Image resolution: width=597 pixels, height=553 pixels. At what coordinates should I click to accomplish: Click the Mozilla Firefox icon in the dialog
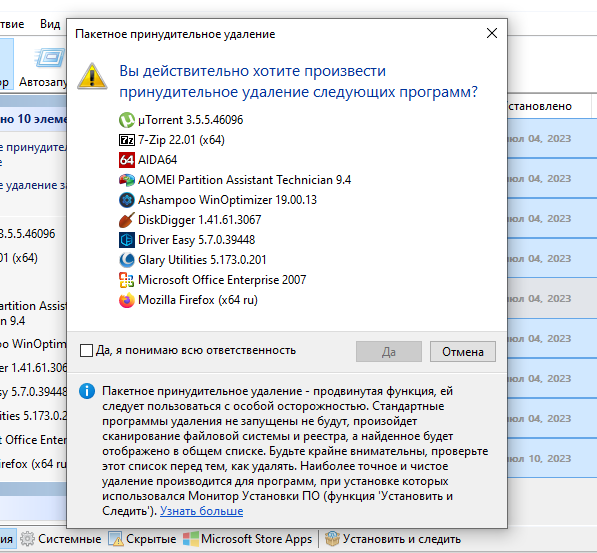126,300
